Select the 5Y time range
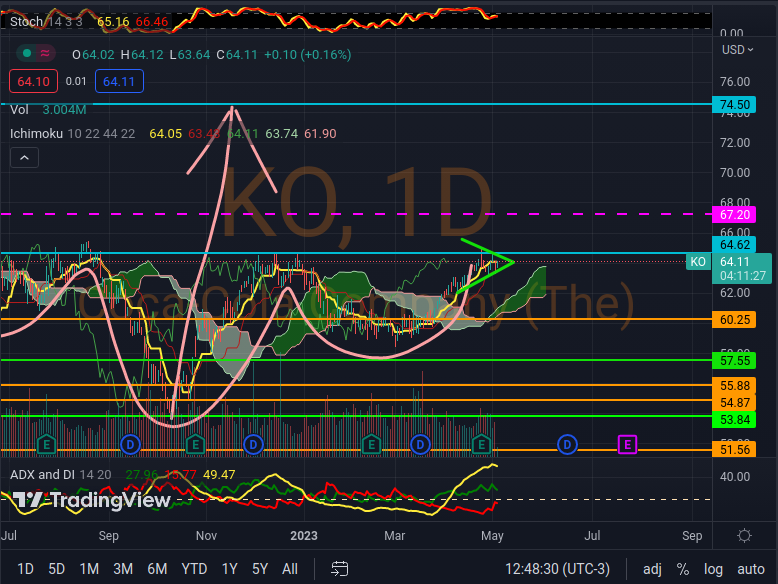Screen dimensions: 778x584 (x=260, y=569)
